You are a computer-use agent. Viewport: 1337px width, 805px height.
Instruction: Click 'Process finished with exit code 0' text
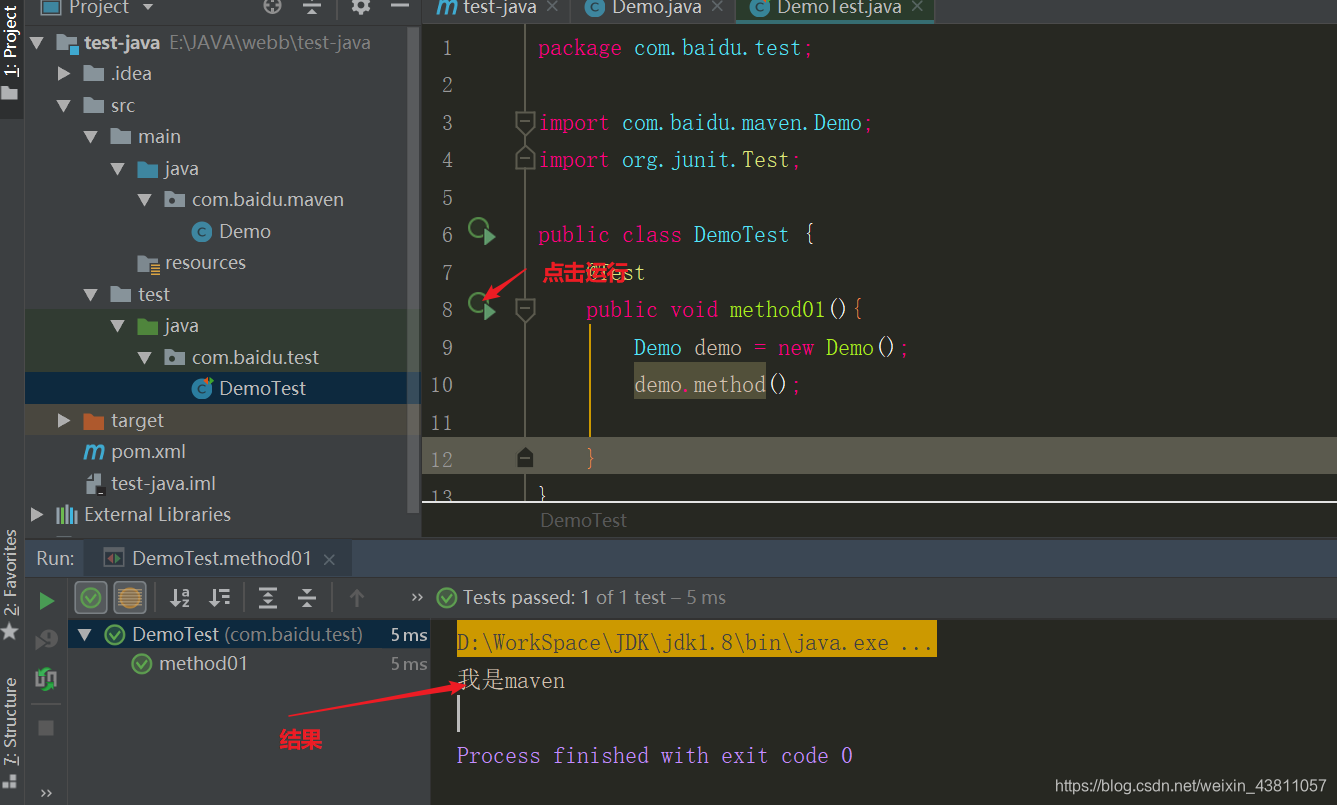(655, 756)
